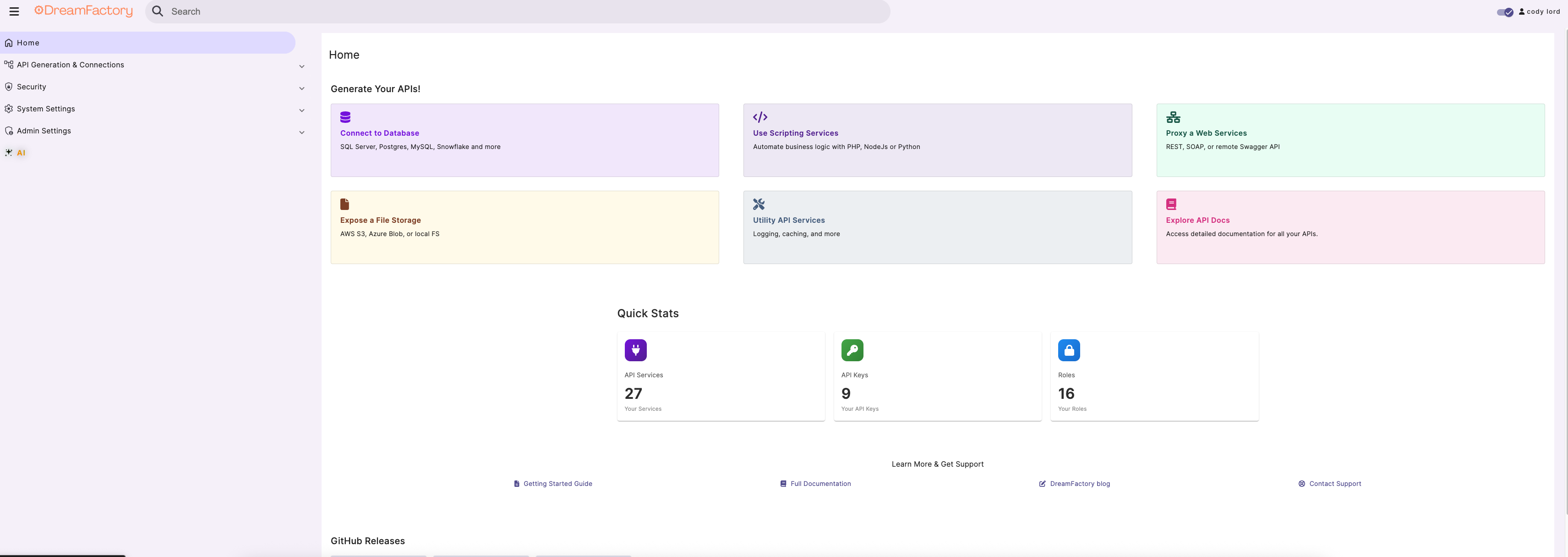The height and width of the screenshot is (557, 1568).
Task: Click the book icon on Explore API Docs
Action: pyautogui.click(x=1171, y=204)
